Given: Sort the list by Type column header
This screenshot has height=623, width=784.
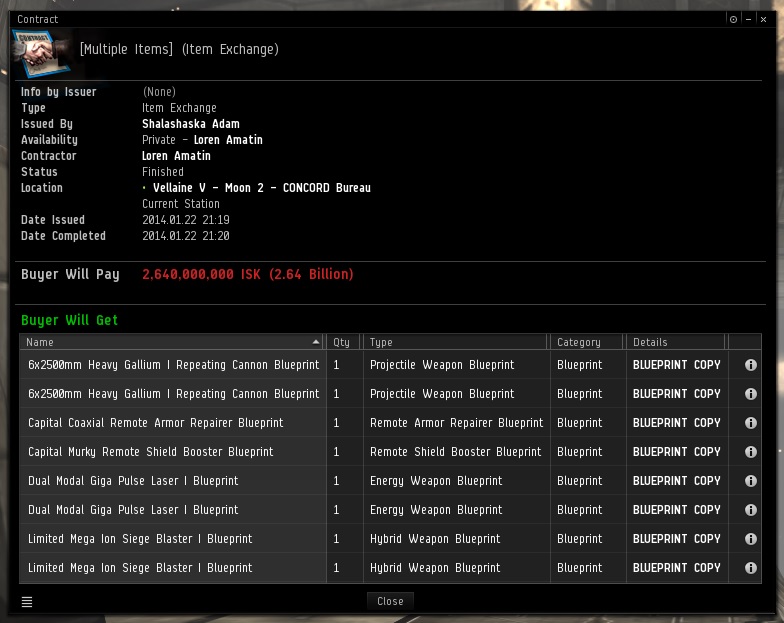Looking at the screenshot, I should click(x=455, y=342).
